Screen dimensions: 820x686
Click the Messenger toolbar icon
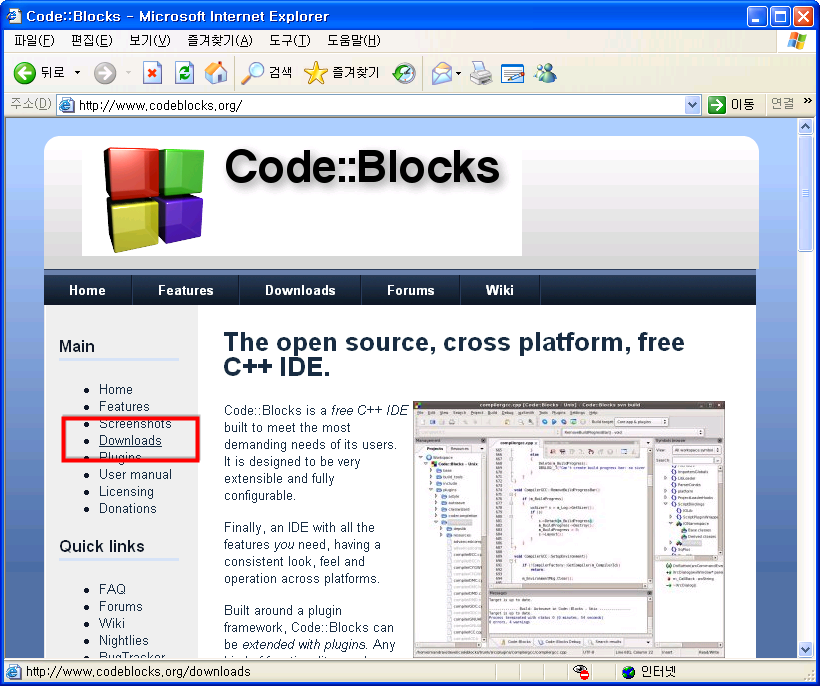[545, 73]
